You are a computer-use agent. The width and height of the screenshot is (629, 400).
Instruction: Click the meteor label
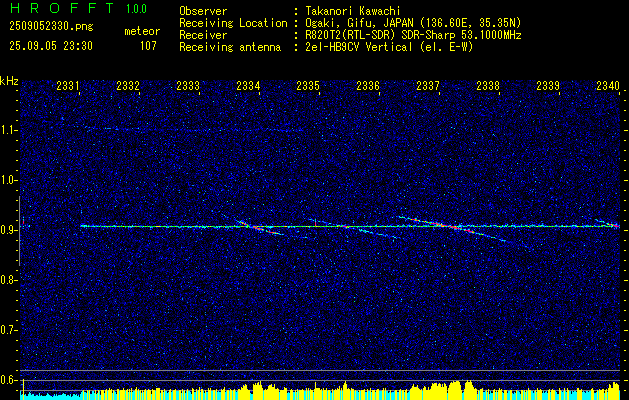(142, 31)
